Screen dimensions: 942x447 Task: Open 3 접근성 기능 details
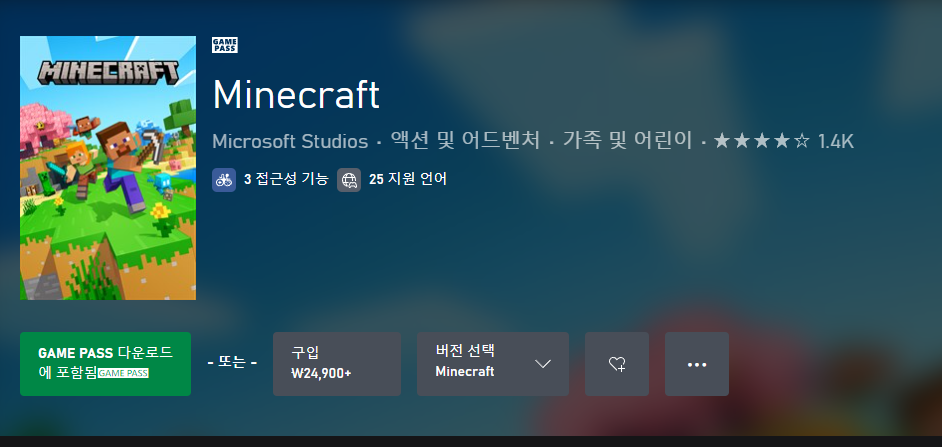286,179
